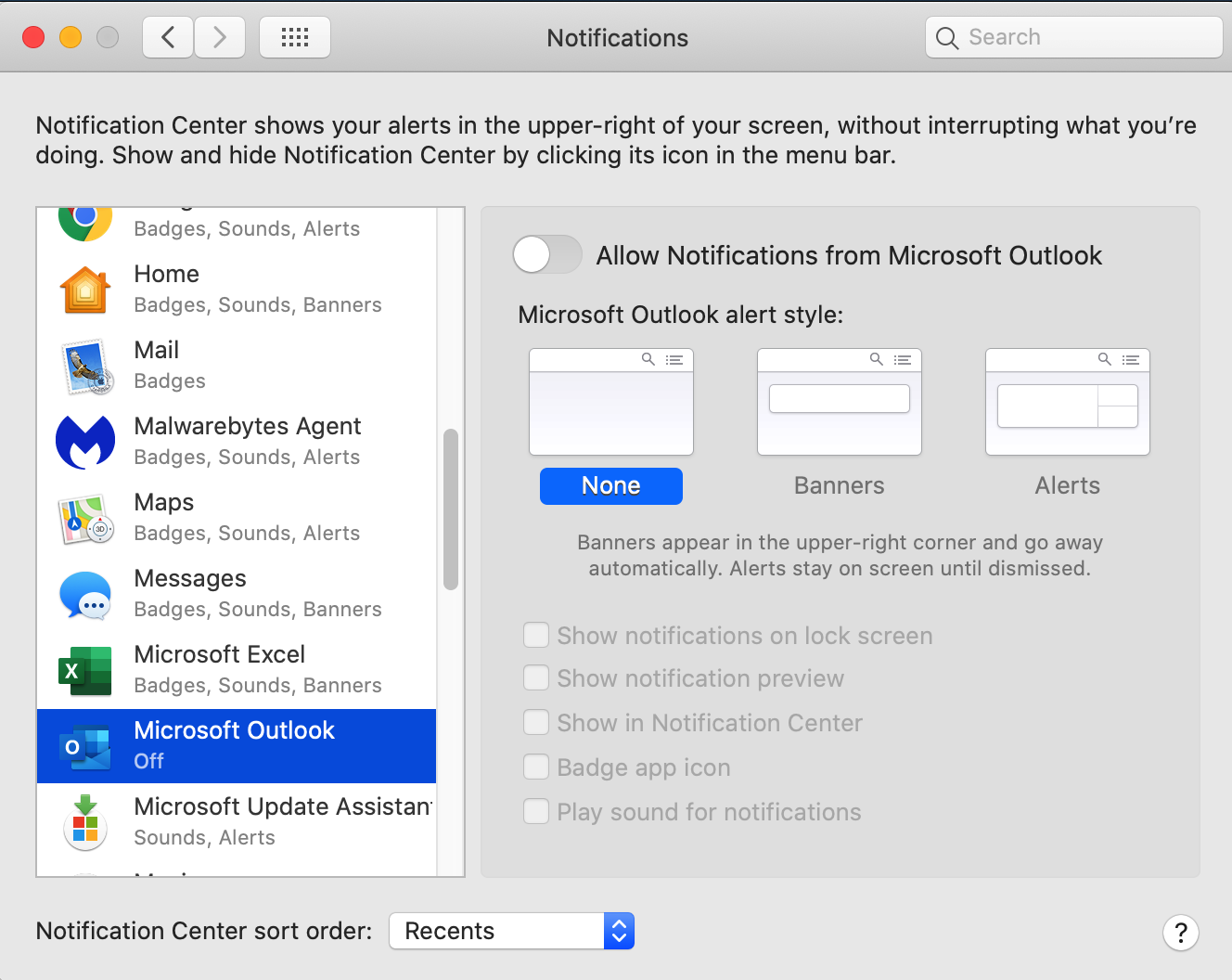Check Show in Notification Center

click(x=536, y=722)
